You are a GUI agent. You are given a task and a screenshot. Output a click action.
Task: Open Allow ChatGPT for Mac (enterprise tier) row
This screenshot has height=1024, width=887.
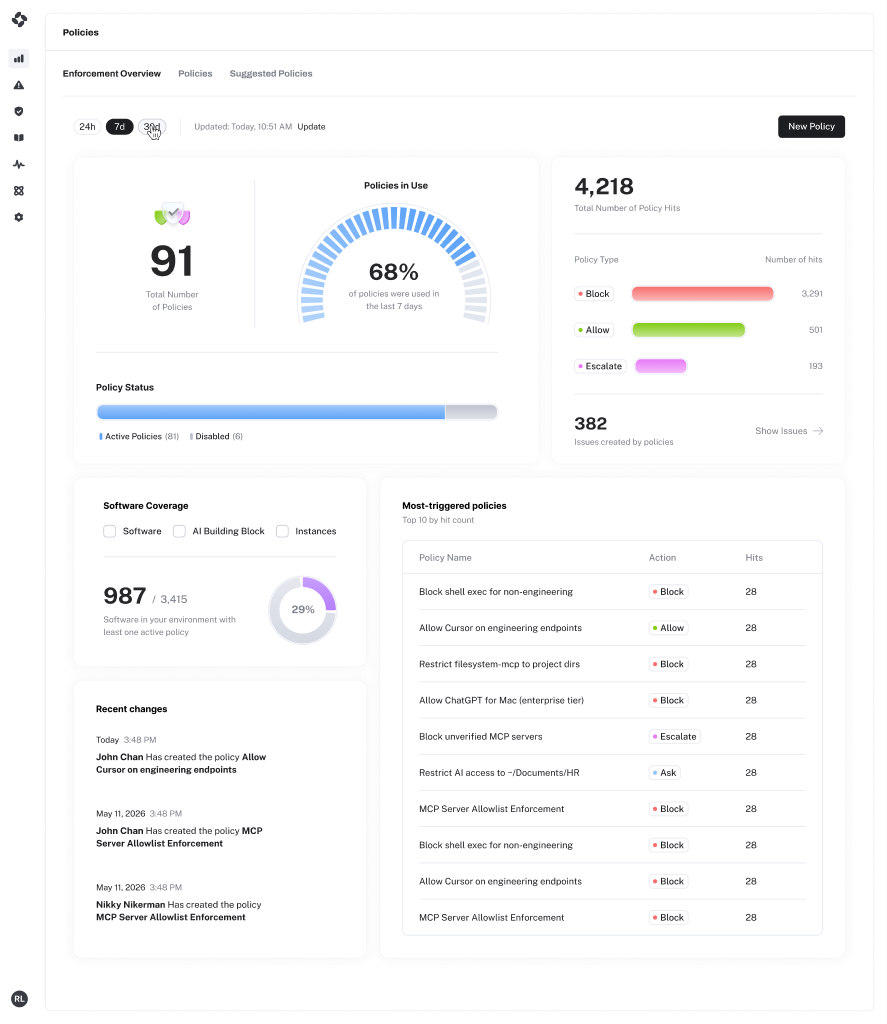612,700
